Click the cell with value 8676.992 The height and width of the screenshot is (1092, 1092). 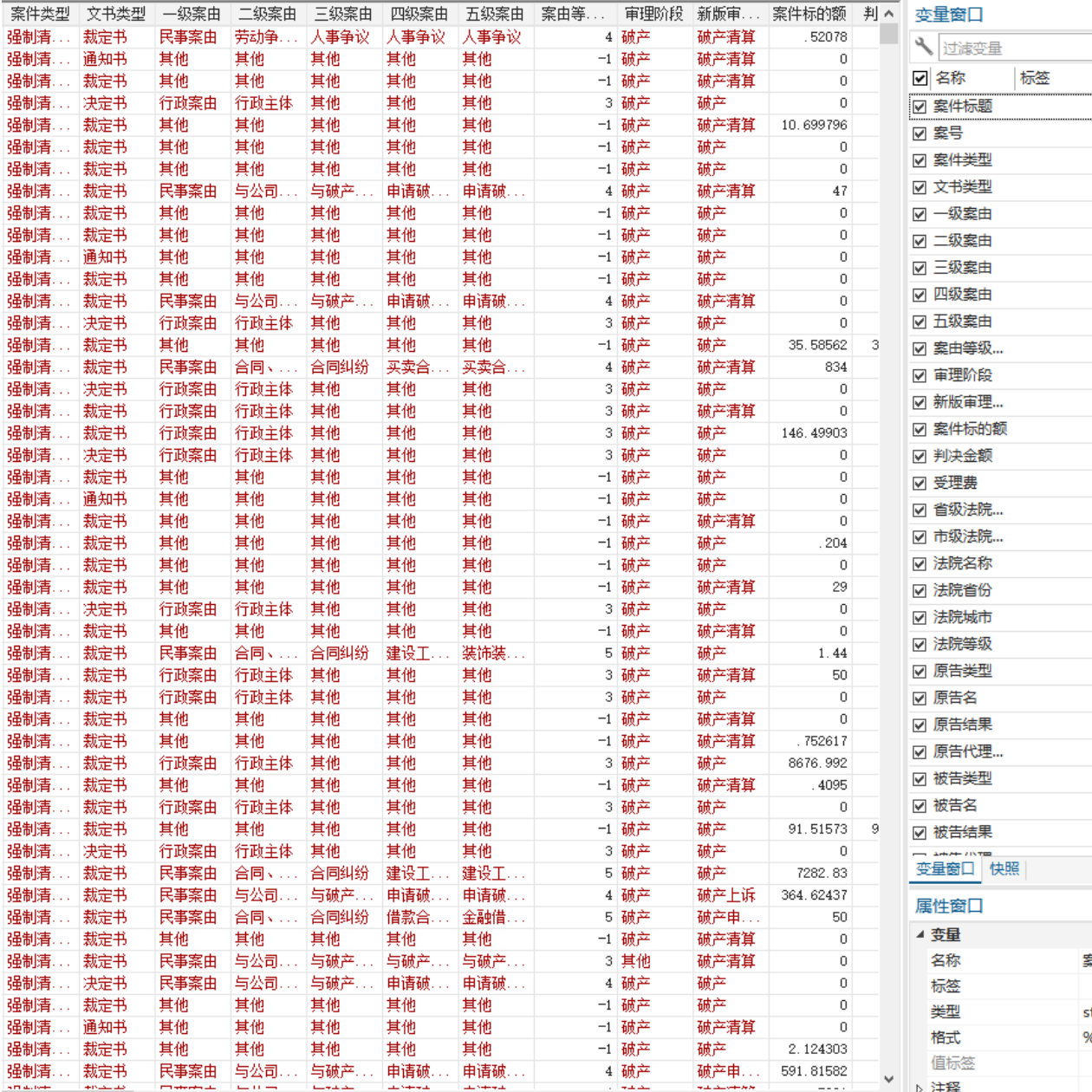(809, 764)
